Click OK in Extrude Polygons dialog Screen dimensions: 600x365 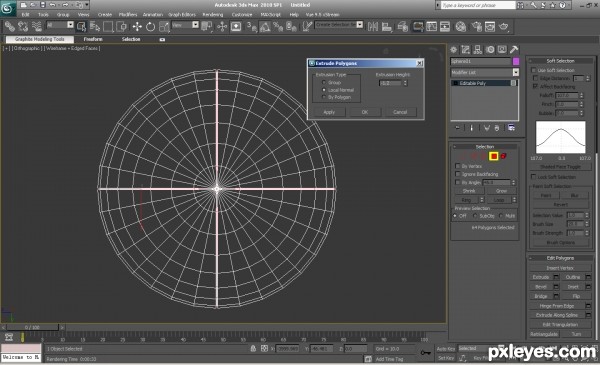click(365, 112)
